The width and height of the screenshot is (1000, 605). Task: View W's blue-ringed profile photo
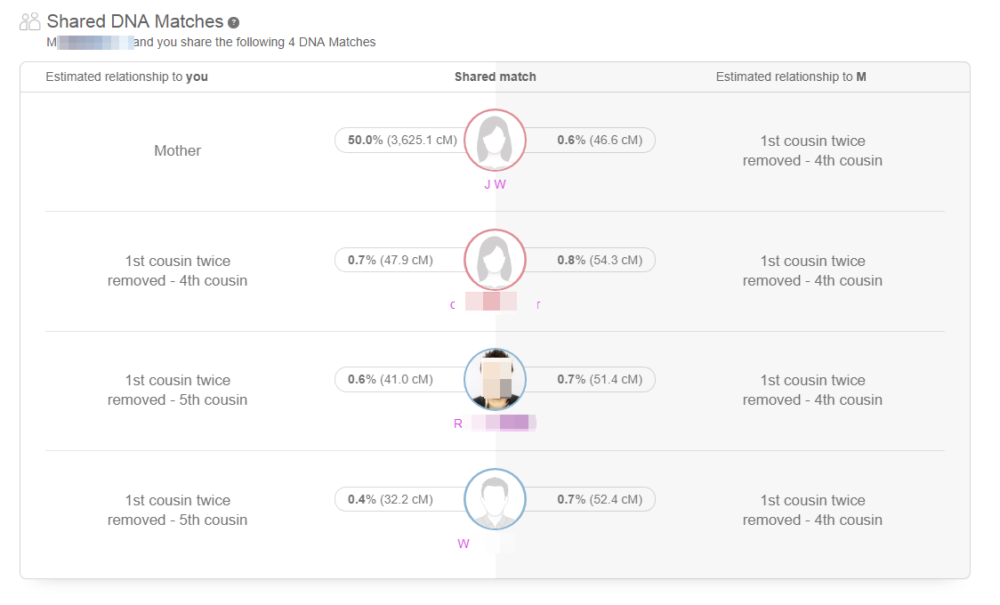(x=494, y=500)
